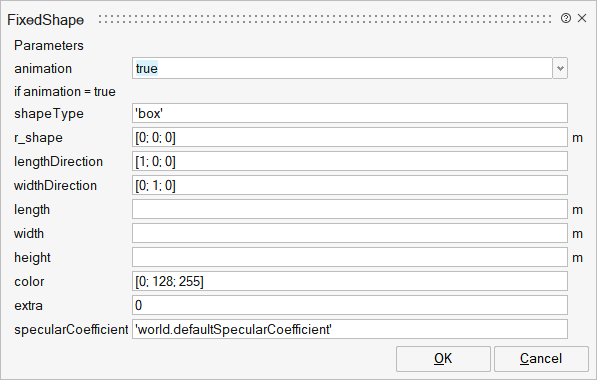Close the FixedShape dialog
The image size is (597, 380).
click(x=582, y=18)
